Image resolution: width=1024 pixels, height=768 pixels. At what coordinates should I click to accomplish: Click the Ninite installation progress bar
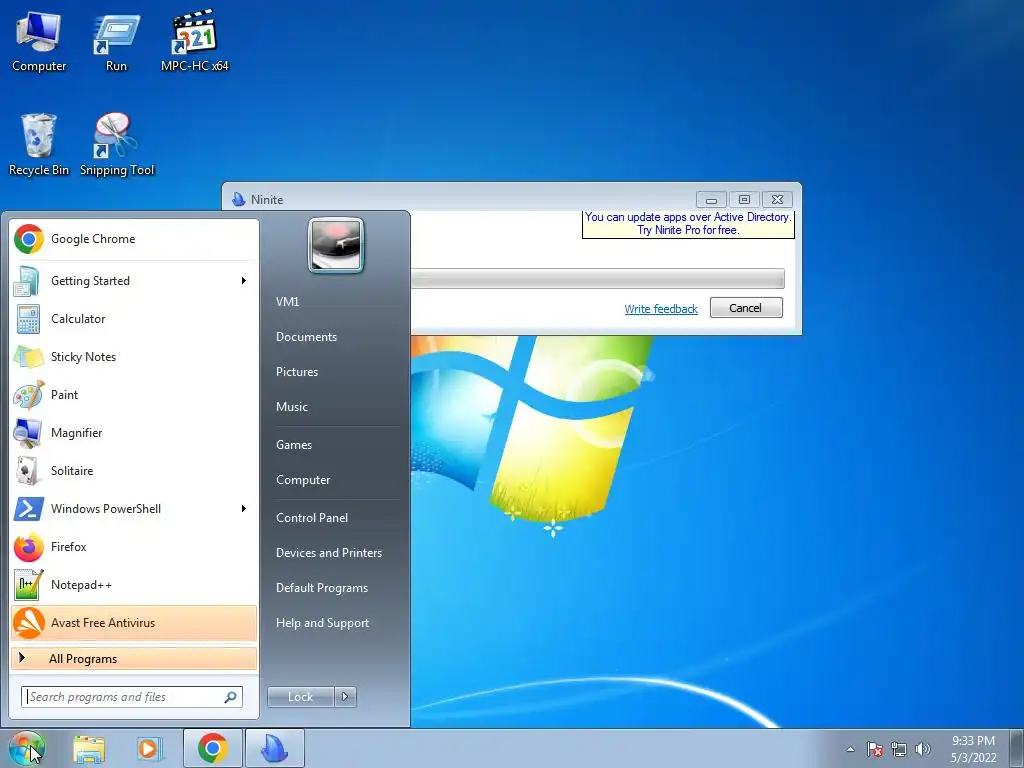[598, 279]
